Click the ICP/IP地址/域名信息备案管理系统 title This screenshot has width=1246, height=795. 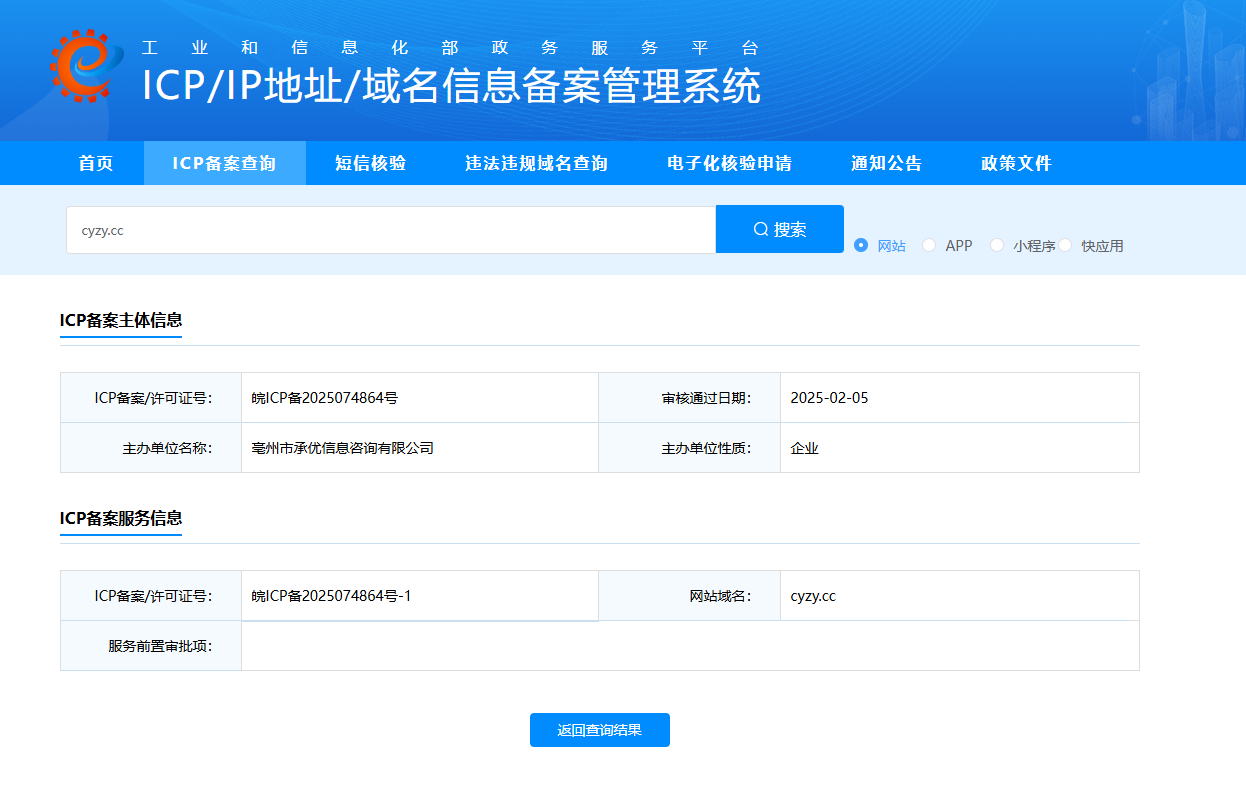coord(451,86)
